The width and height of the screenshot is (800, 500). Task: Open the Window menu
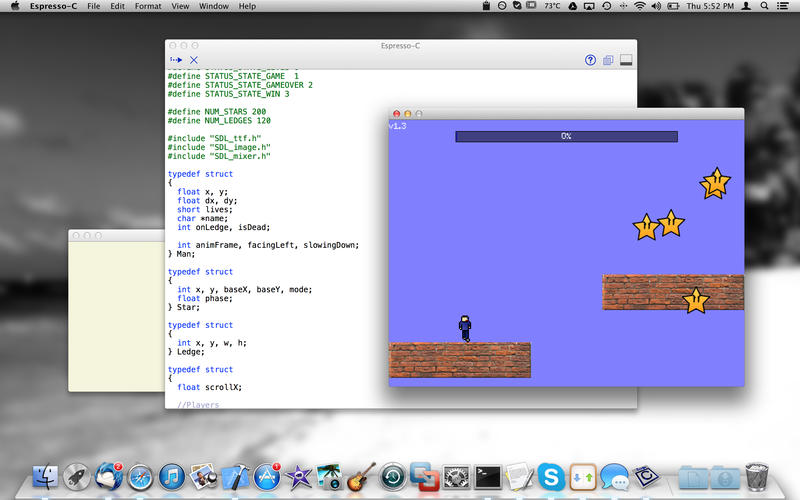tap(213, 6)
